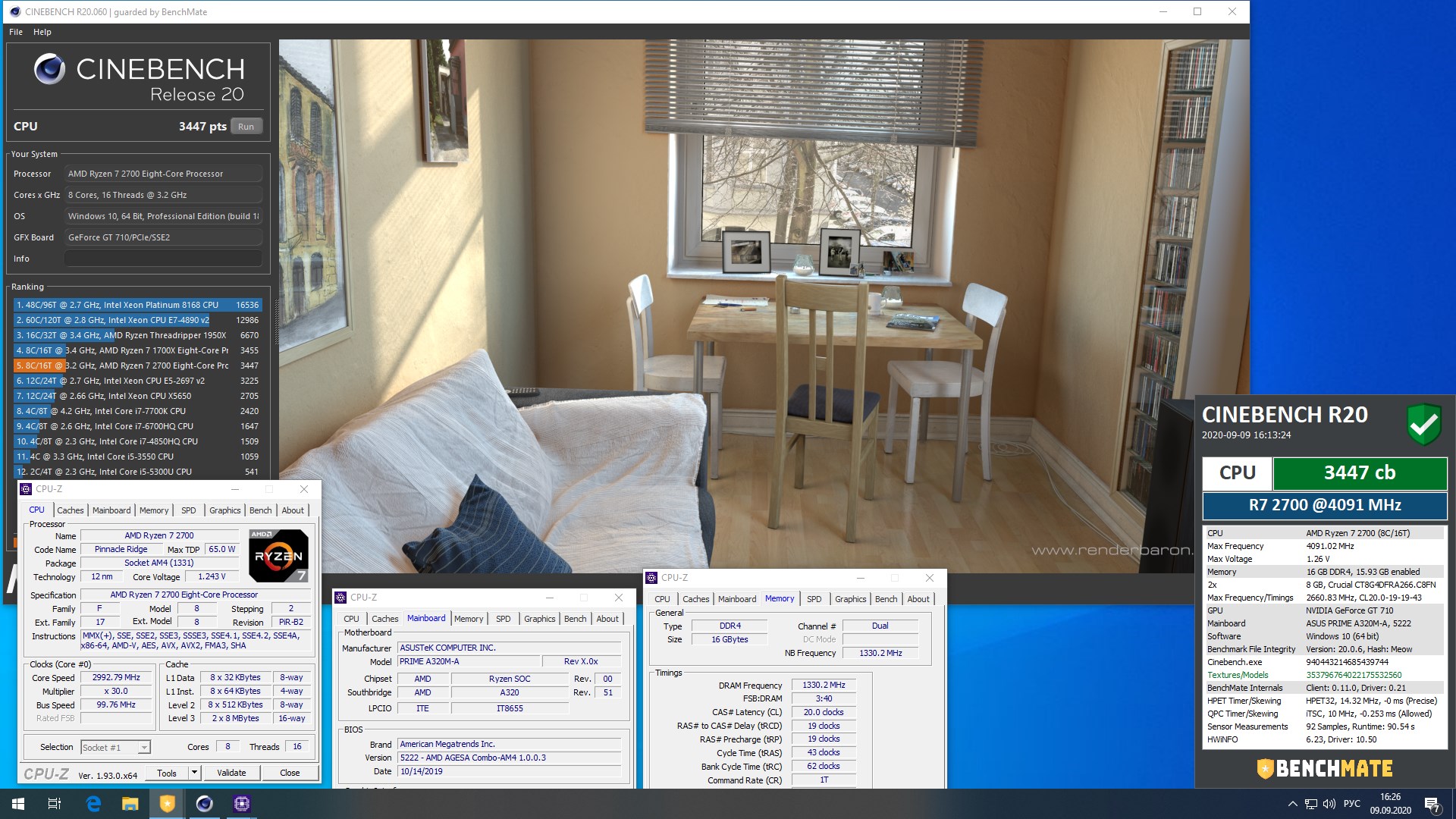
Task: Switch to CPU-Z taskbar icon
Action: point(242,804)
